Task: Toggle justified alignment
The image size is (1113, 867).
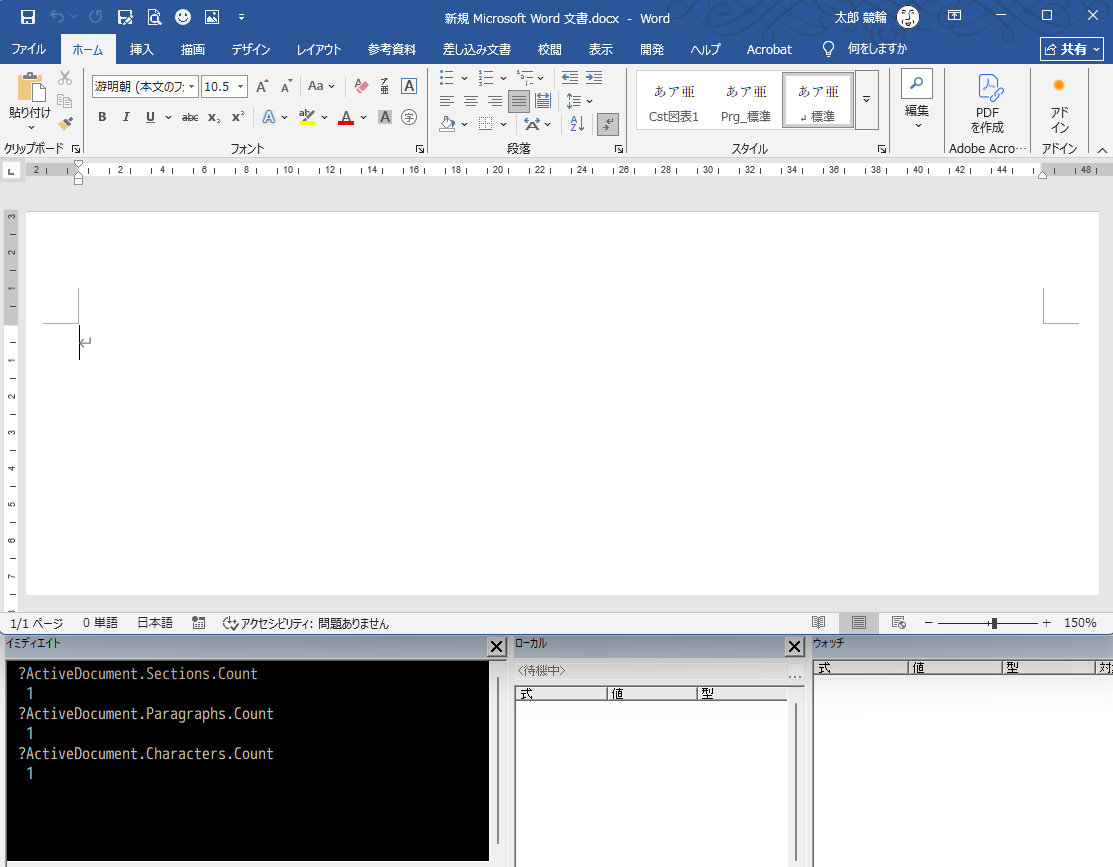Action: (519, 101)
